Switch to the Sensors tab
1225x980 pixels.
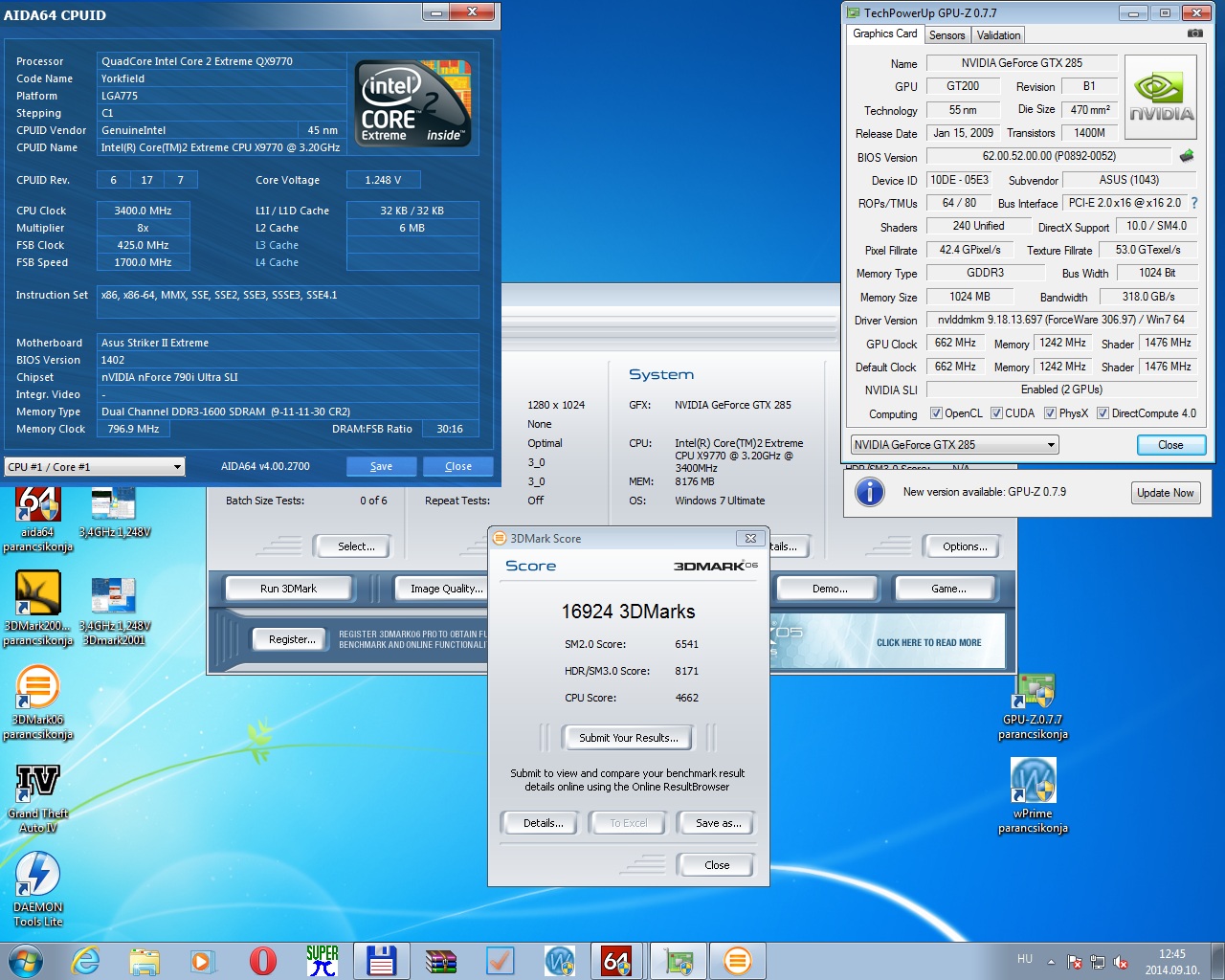click(x=947, y=35)
